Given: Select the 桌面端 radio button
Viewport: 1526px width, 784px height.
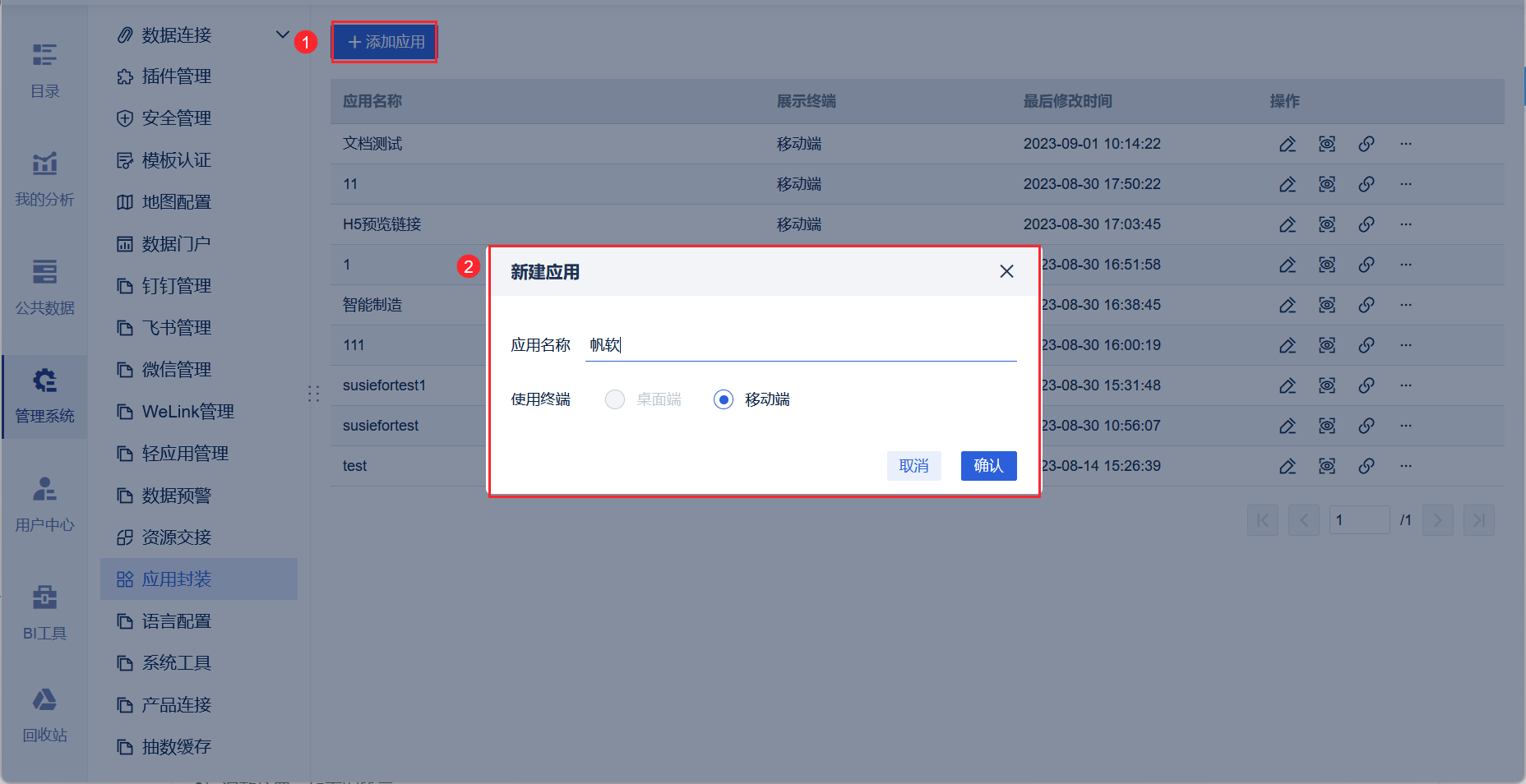Looking at the screenshot, I should tap(615, 399).
